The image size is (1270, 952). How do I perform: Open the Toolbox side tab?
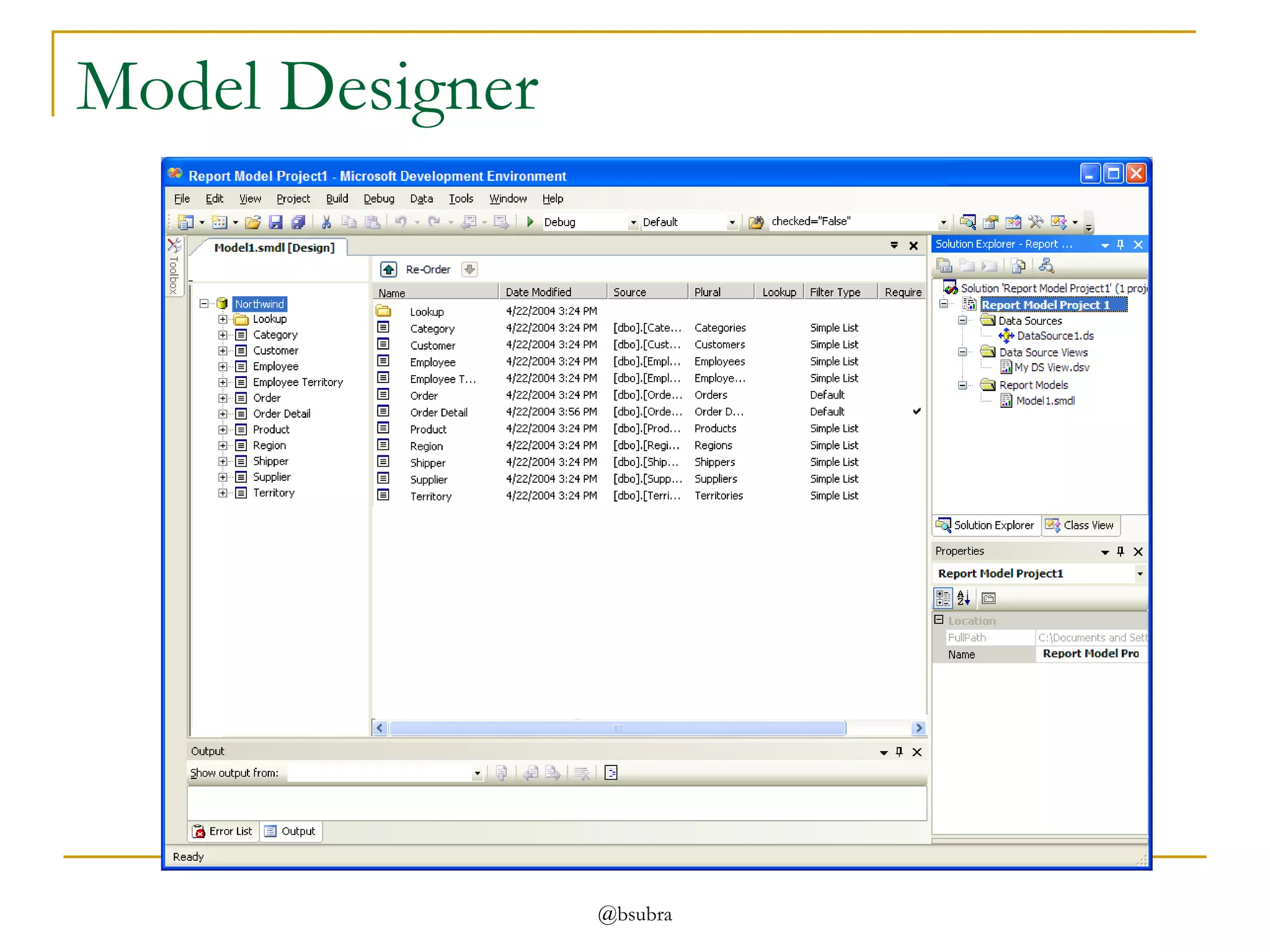click(174, 267)
